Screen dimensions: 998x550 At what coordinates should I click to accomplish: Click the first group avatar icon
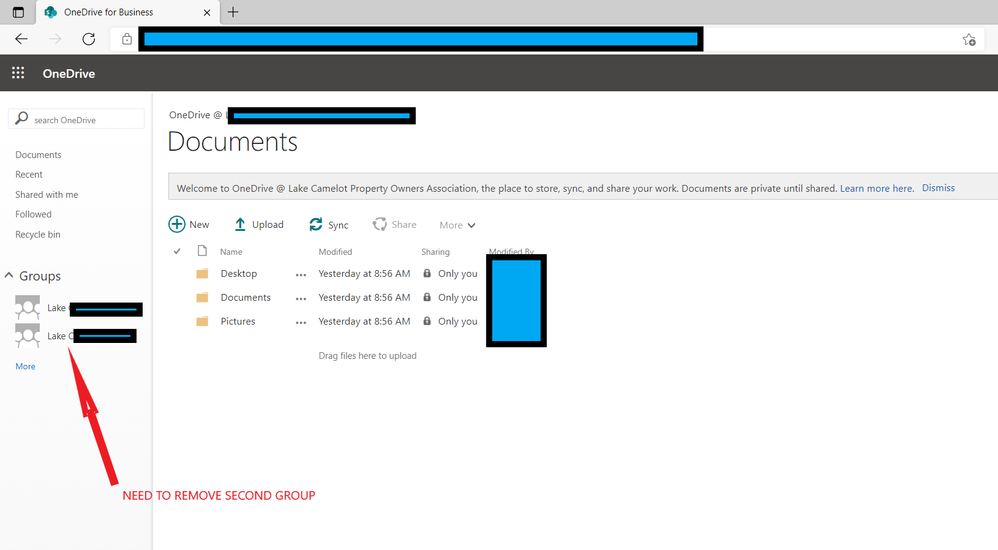coord(27,307)
